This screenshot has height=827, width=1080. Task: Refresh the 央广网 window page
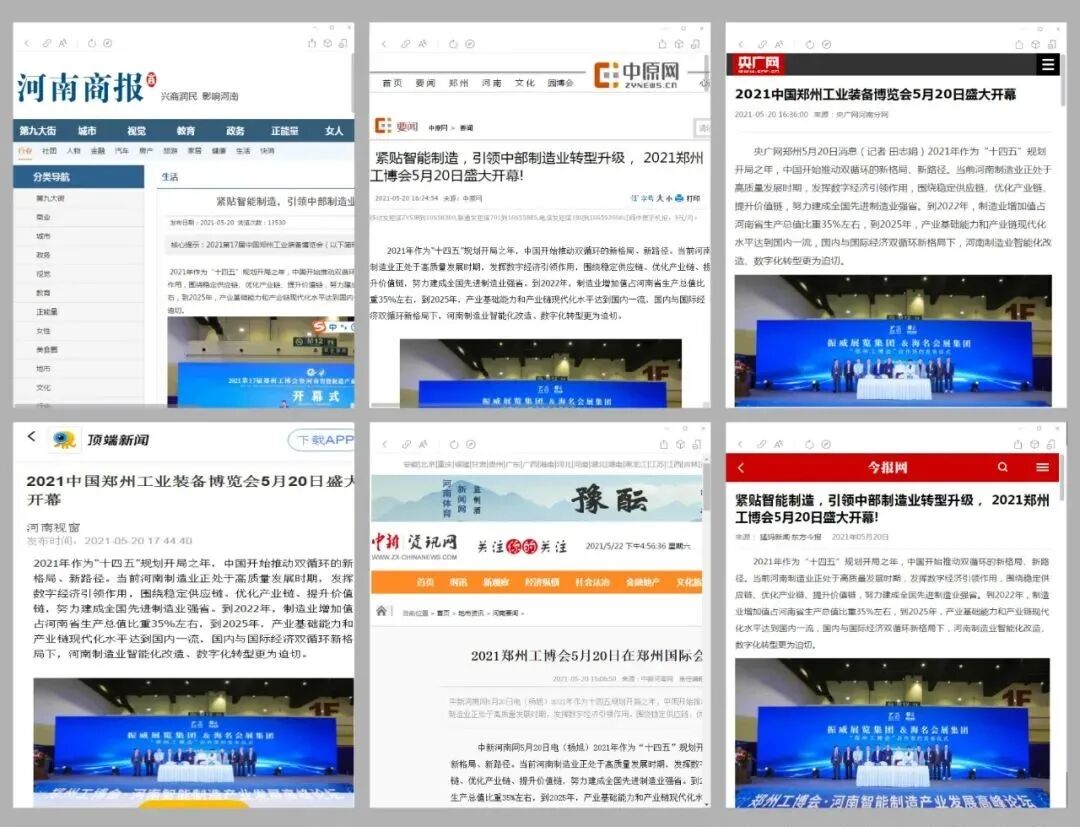pos(809,45)
